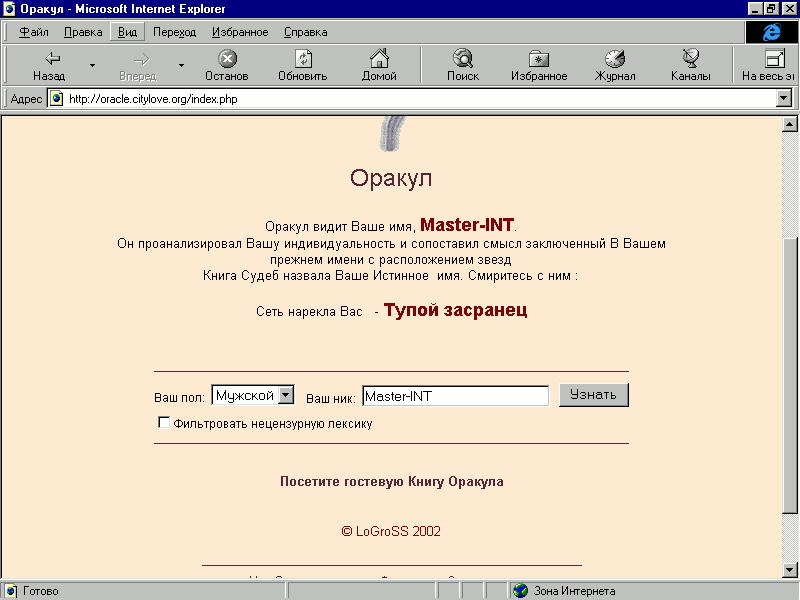The width and height of the screenshot is (800, 600).
Task: Open Избранное favorites toolbar icon
Action: 539,60
